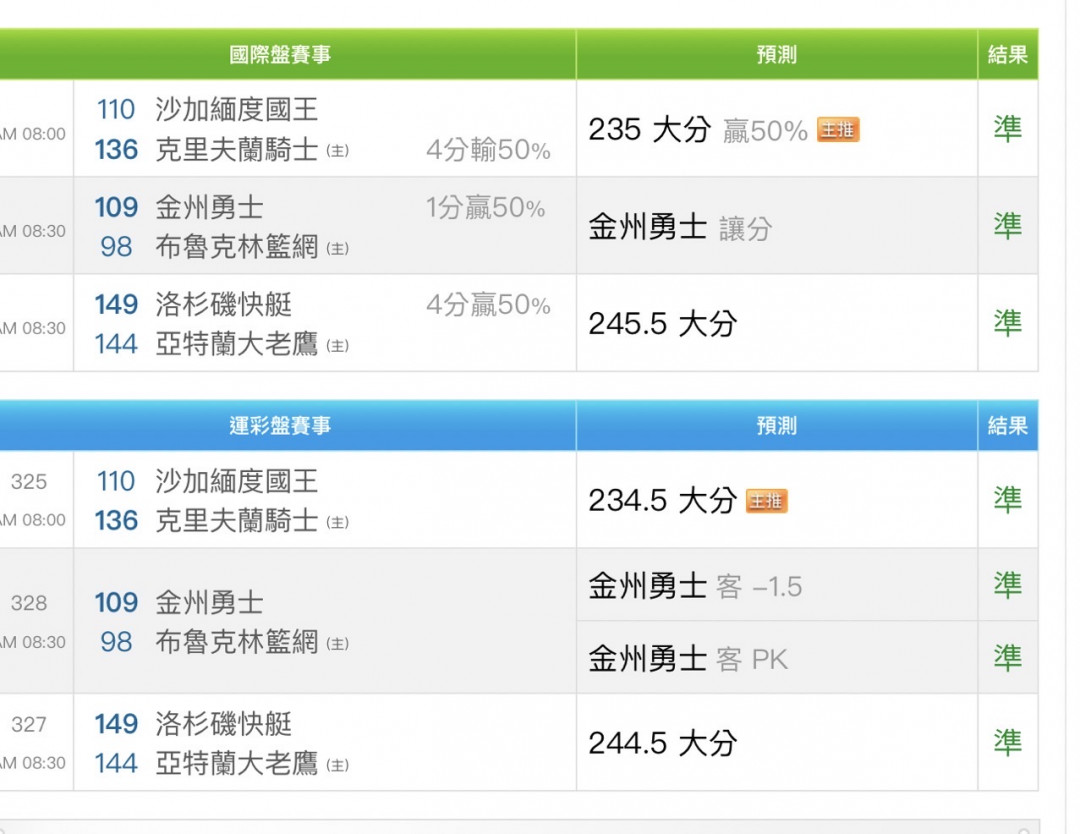
Task: Click the 4分輸50% handicap for 克里夫蘭騎士
Action: (x=488, y=150)
